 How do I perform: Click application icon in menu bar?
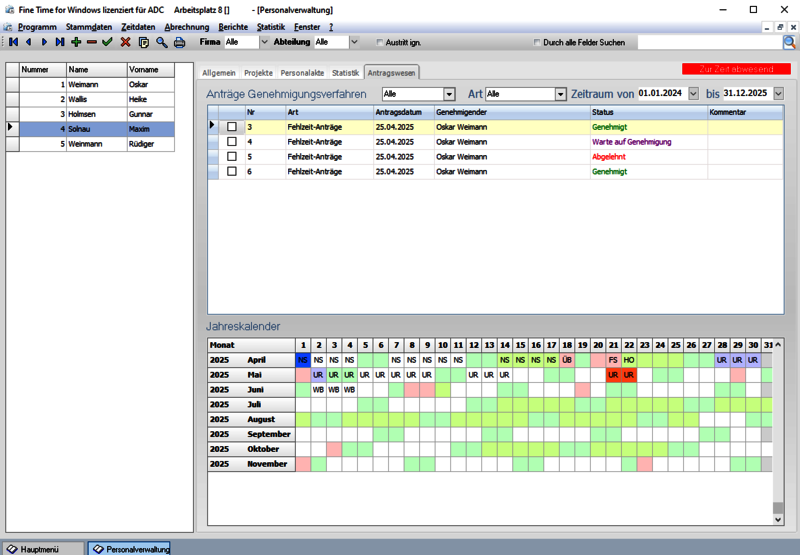[x=8, y=27]
